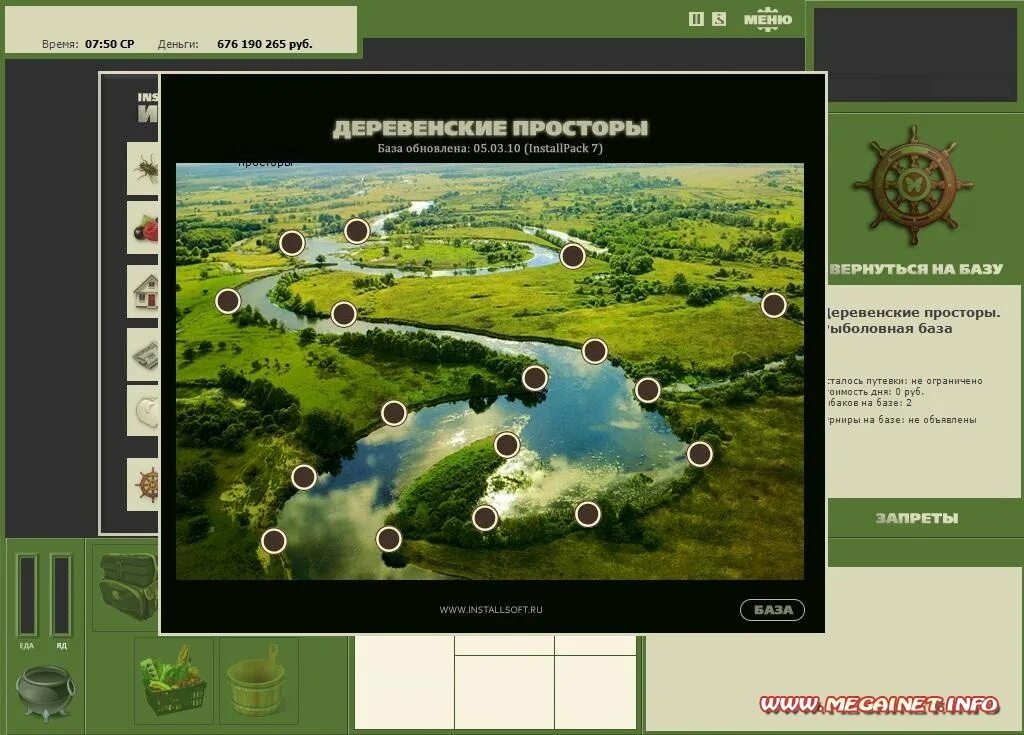1024x735 pixels.
Task: Select the topmost fishing spot marker on the map
Action: (357, 231)
